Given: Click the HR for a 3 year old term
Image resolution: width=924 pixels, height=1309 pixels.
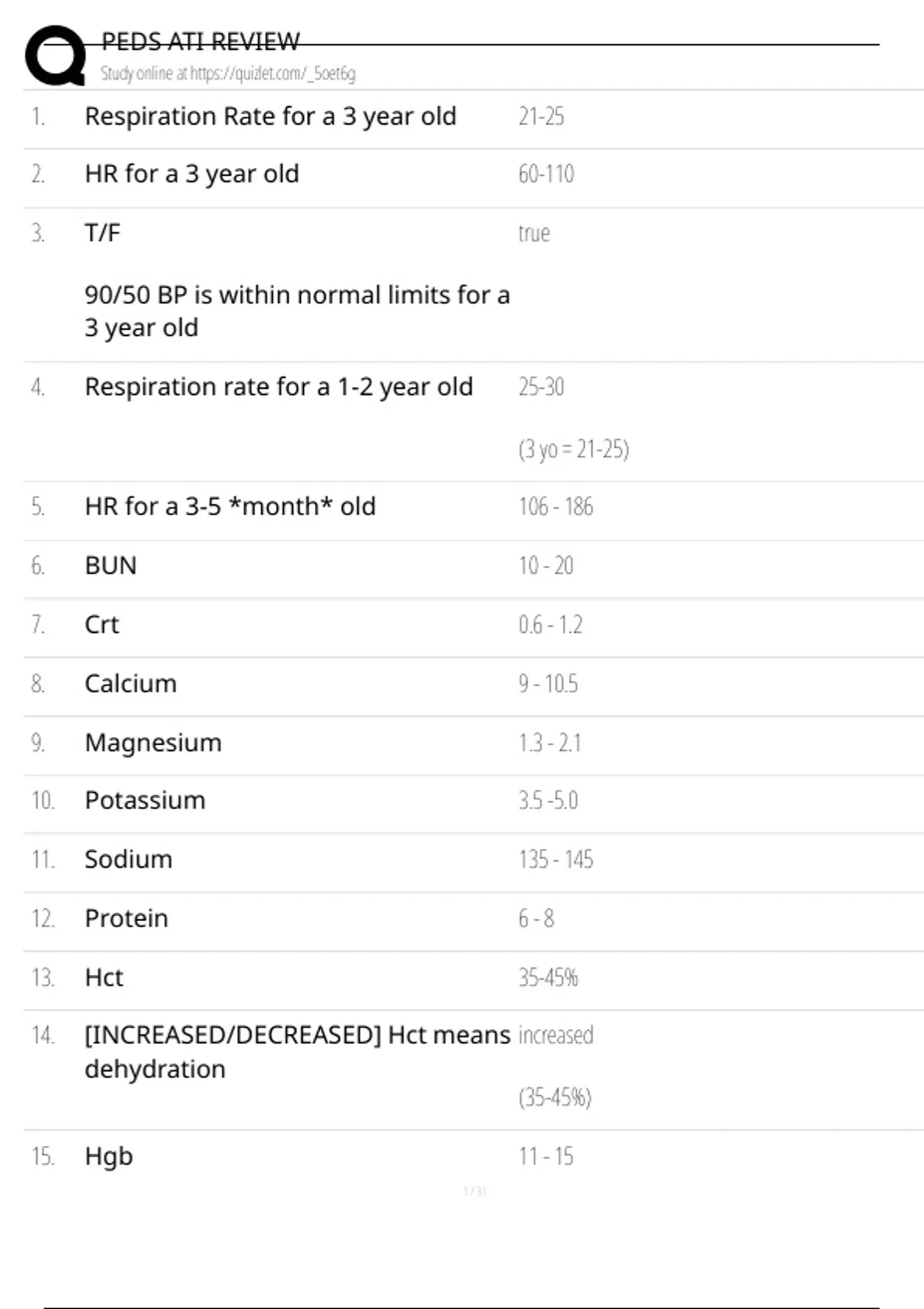Looking at the screenshot, I should coord(192,174).
